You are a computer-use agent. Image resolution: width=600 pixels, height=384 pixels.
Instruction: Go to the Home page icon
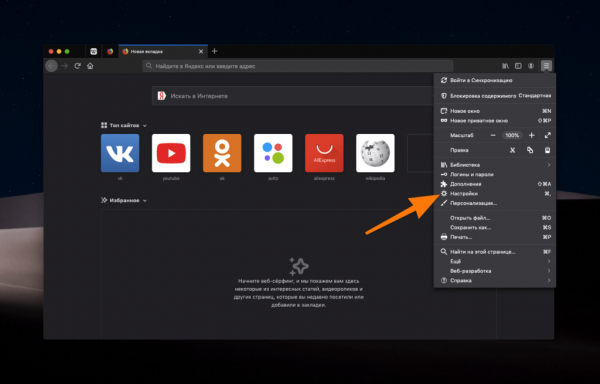pos(90,66)
